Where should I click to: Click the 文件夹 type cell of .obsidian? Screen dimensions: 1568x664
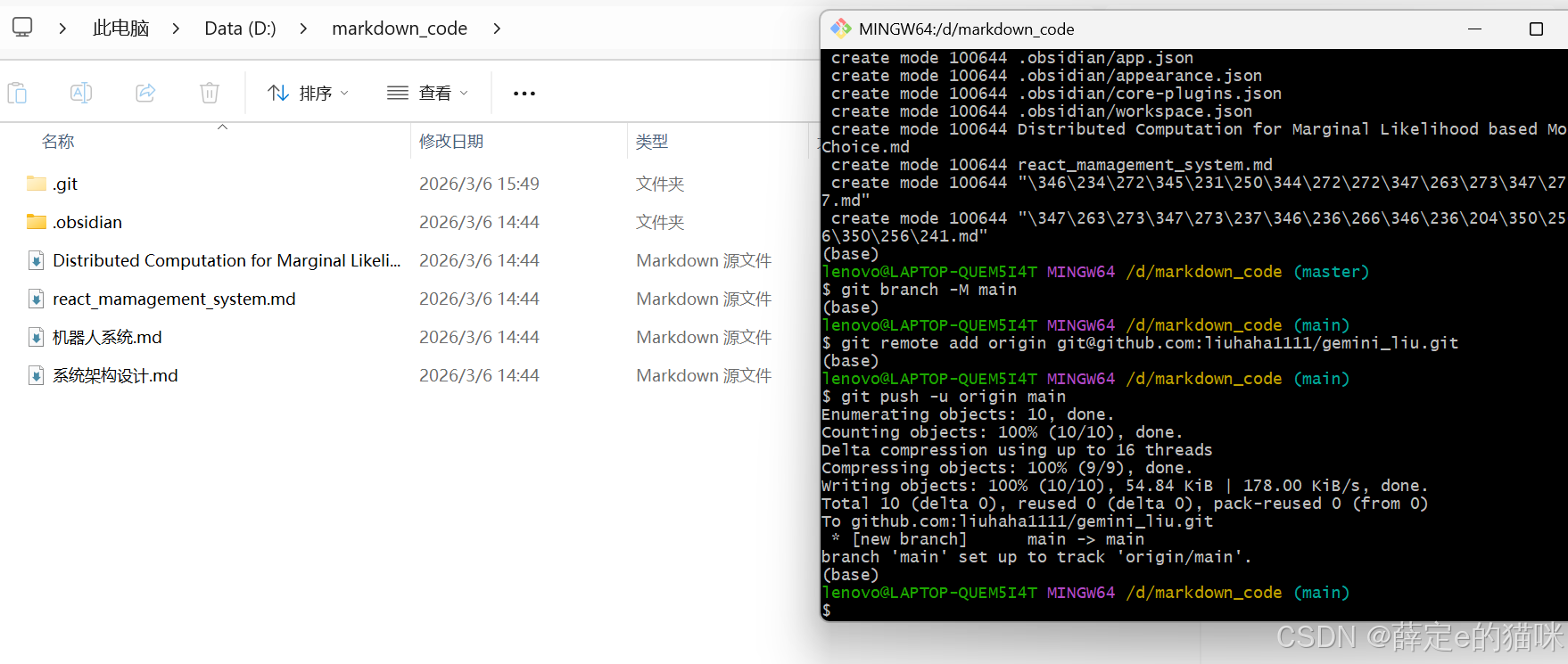coord(660,222)
